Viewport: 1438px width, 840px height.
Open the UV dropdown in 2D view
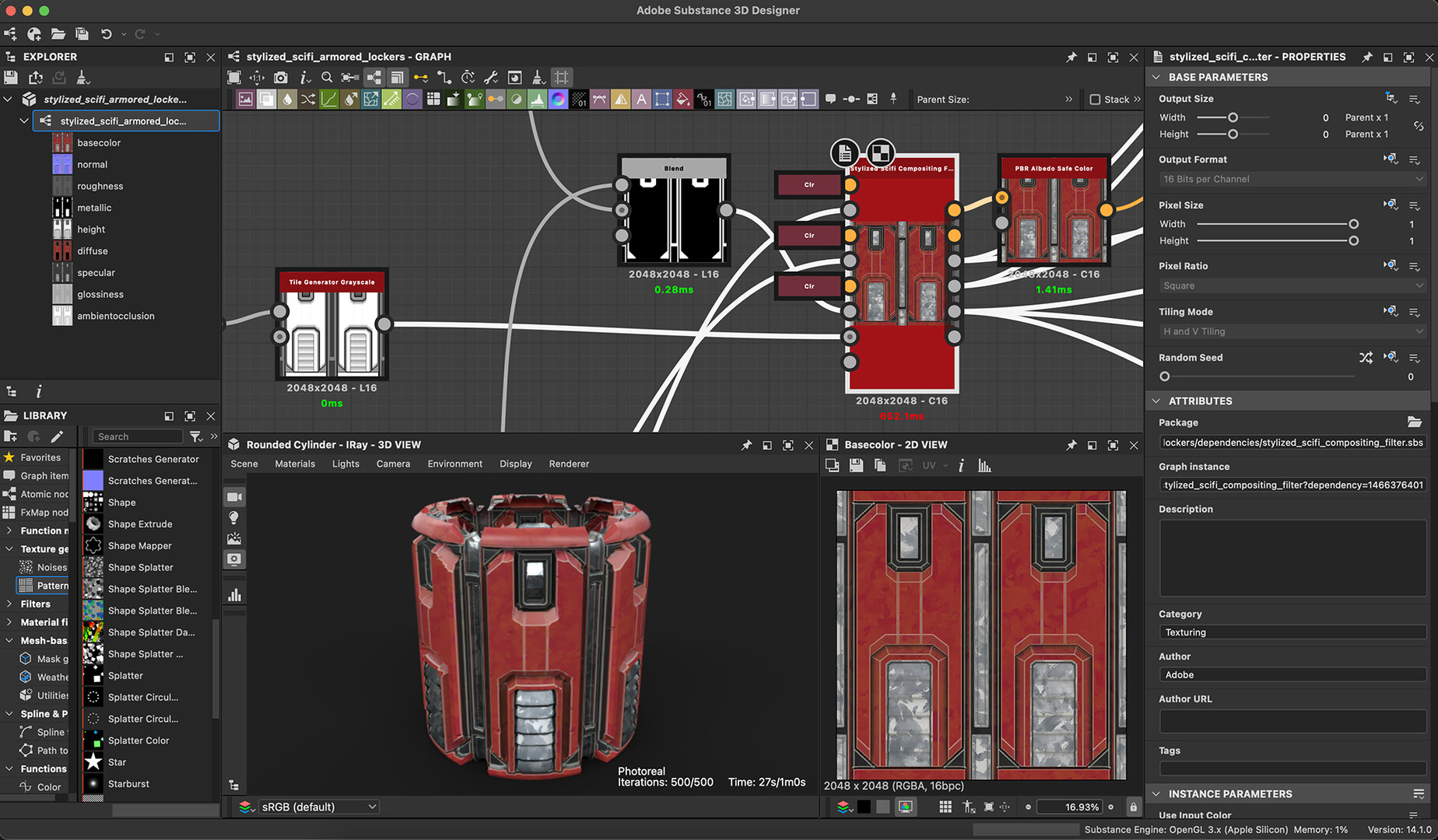coord(935,464)
